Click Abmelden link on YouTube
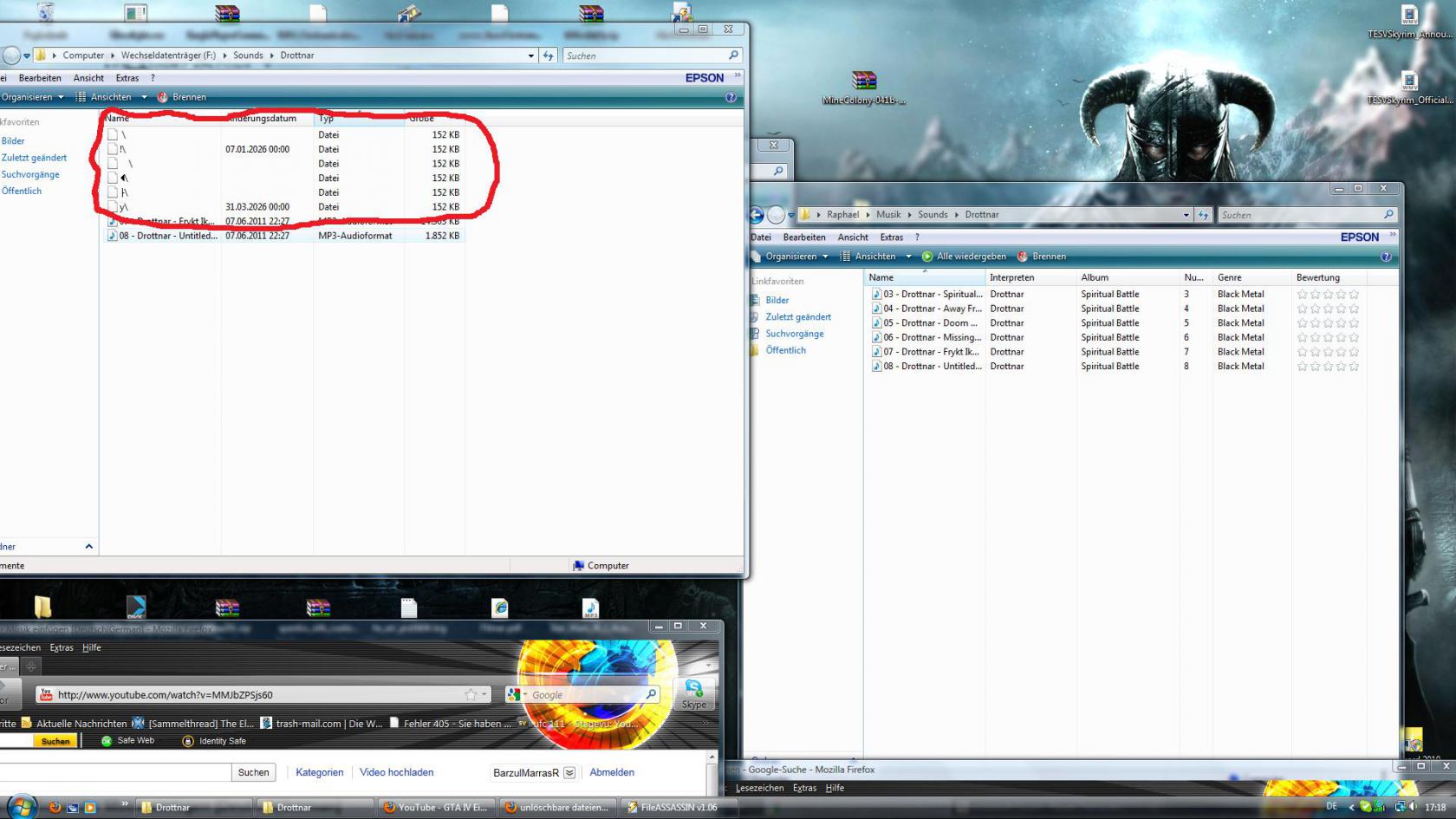 [612, 772]
